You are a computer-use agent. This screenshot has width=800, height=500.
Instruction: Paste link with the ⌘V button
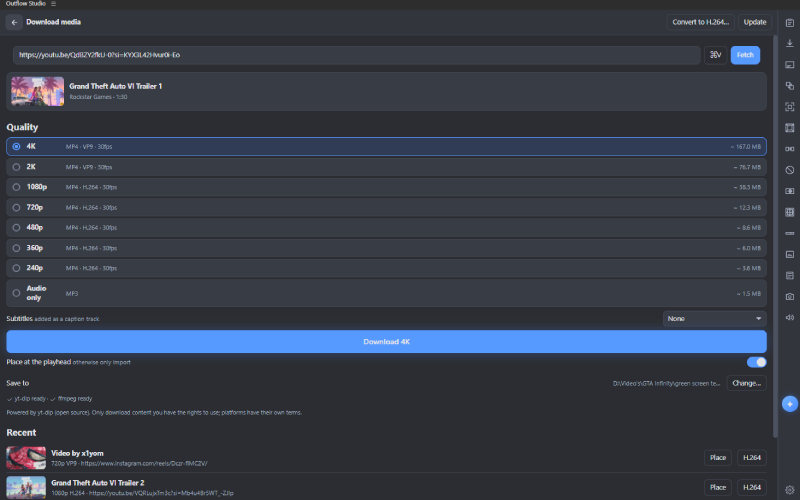coord(715,55)
